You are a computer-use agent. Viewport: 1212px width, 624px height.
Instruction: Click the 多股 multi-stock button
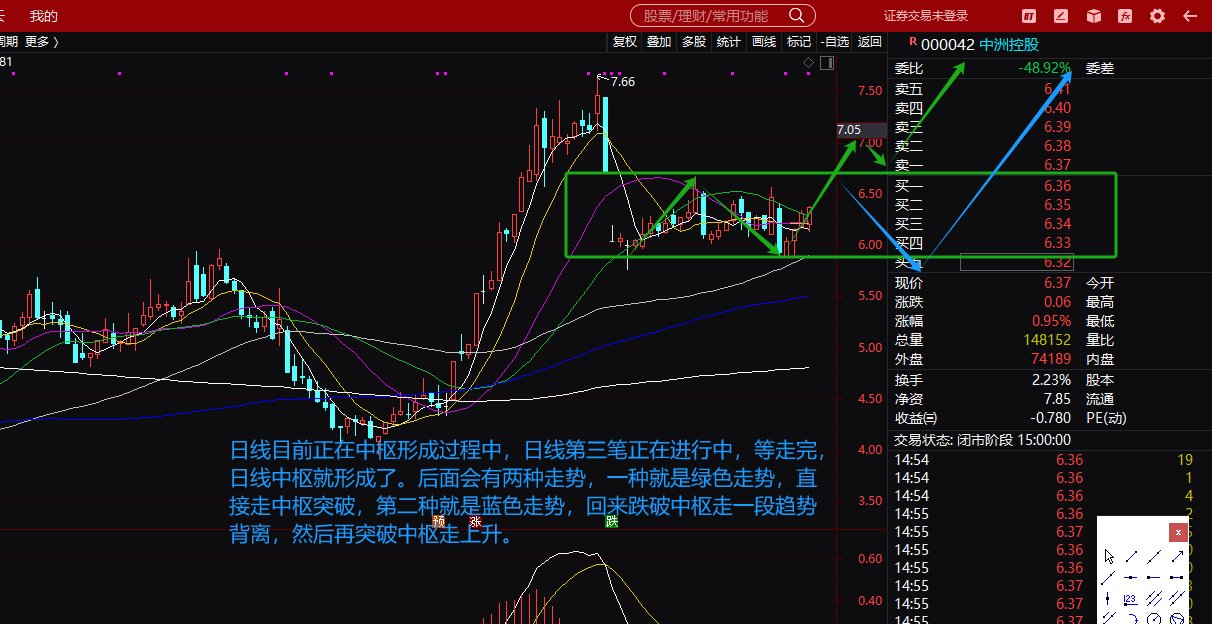coord(694,41)
